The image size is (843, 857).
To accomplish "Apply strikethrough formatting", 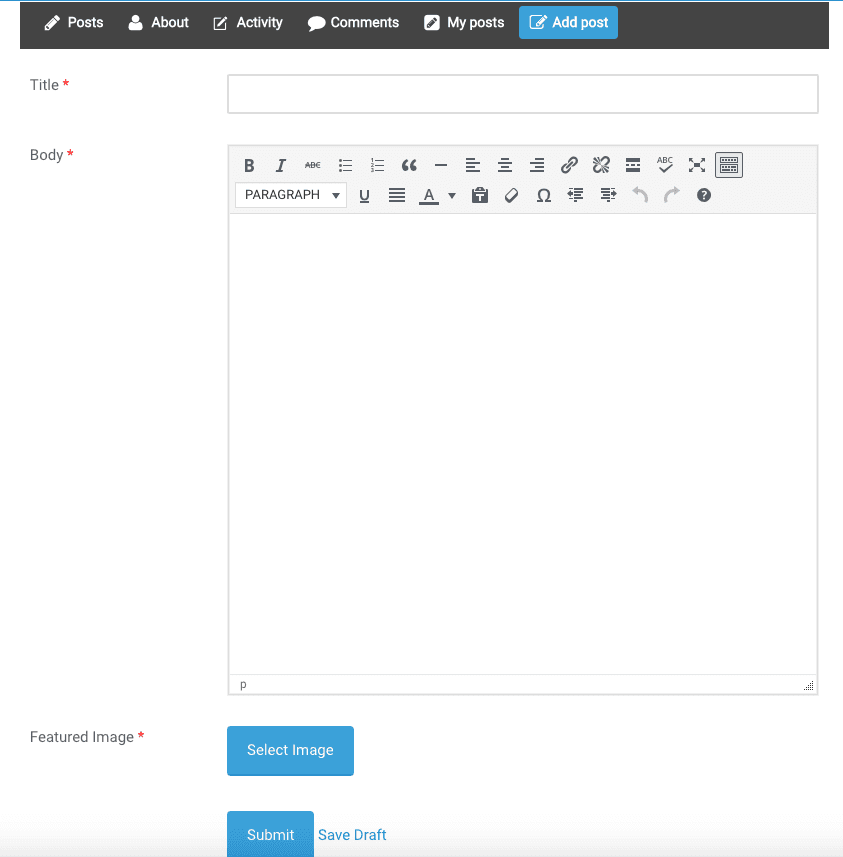I will coord(313,165).
